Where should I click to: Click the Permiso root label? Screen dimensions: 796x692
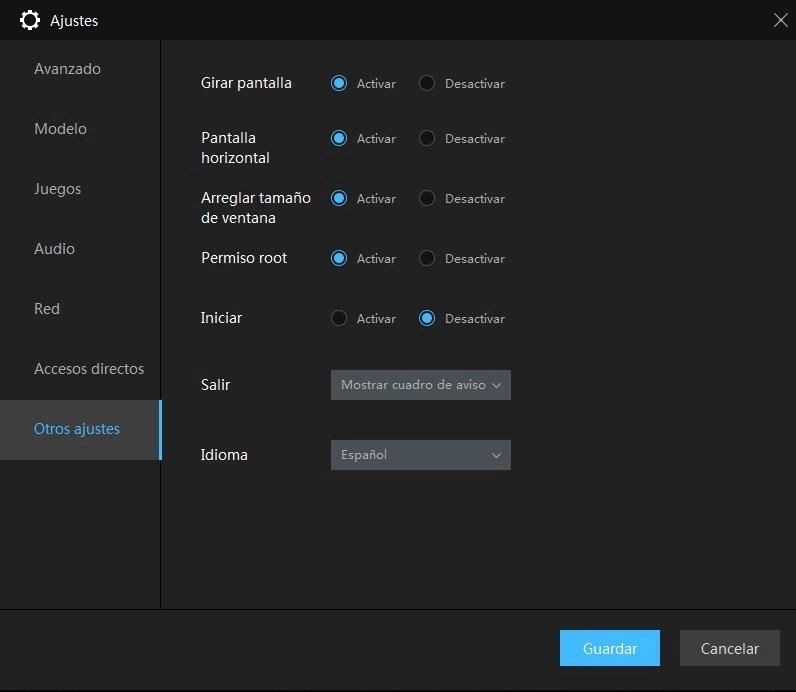click(244, 258)
